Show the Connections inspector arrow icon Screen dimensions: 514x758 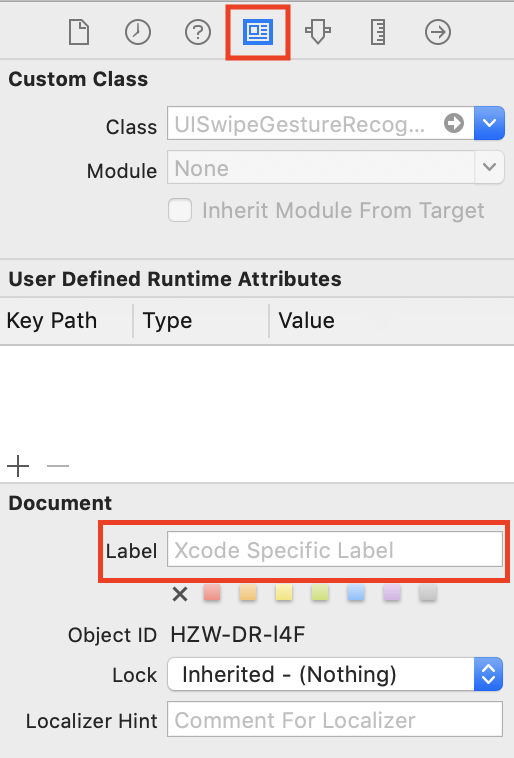tap(438, 32)
